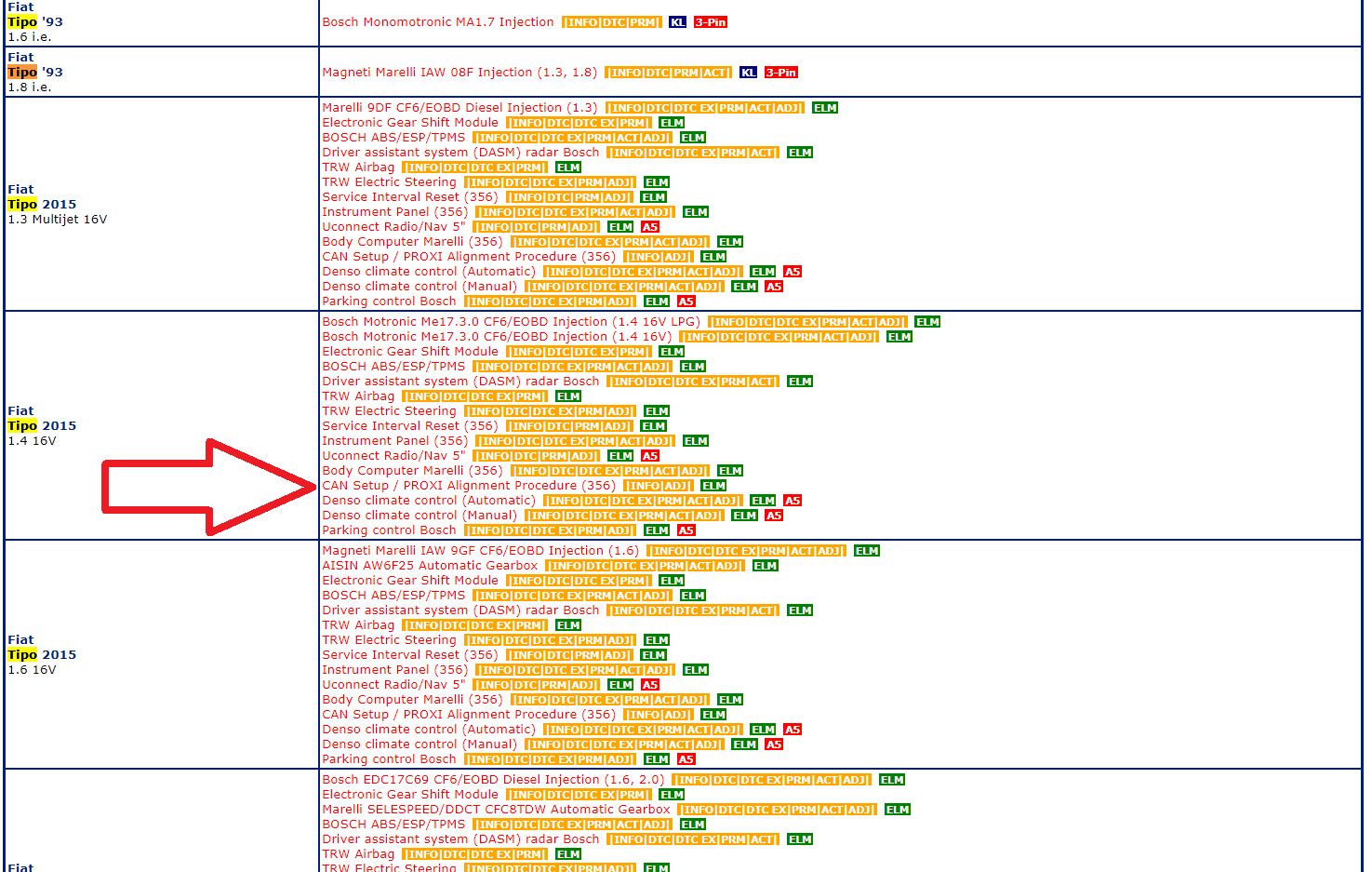Click the INFO DTC PRM badge beside Bosch Monomotronic MA1.7
The image size is (1372, 872).
tap(612, 22)
